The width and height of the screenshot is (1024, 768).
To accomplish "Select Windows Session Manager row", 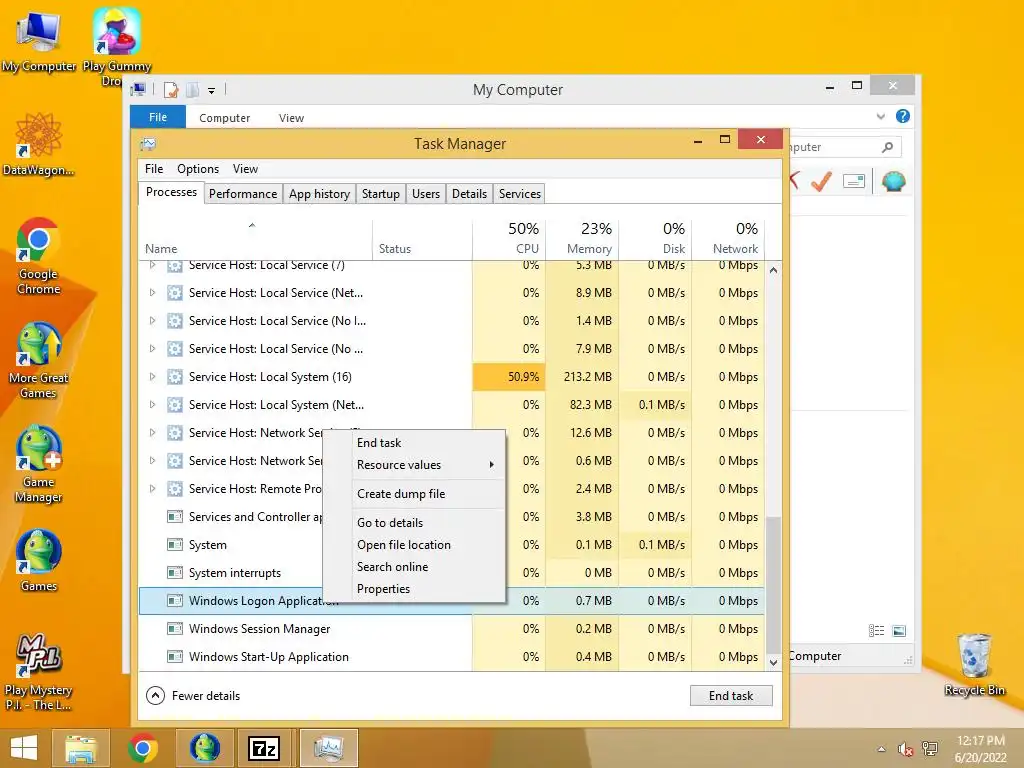I will [451, 629].
